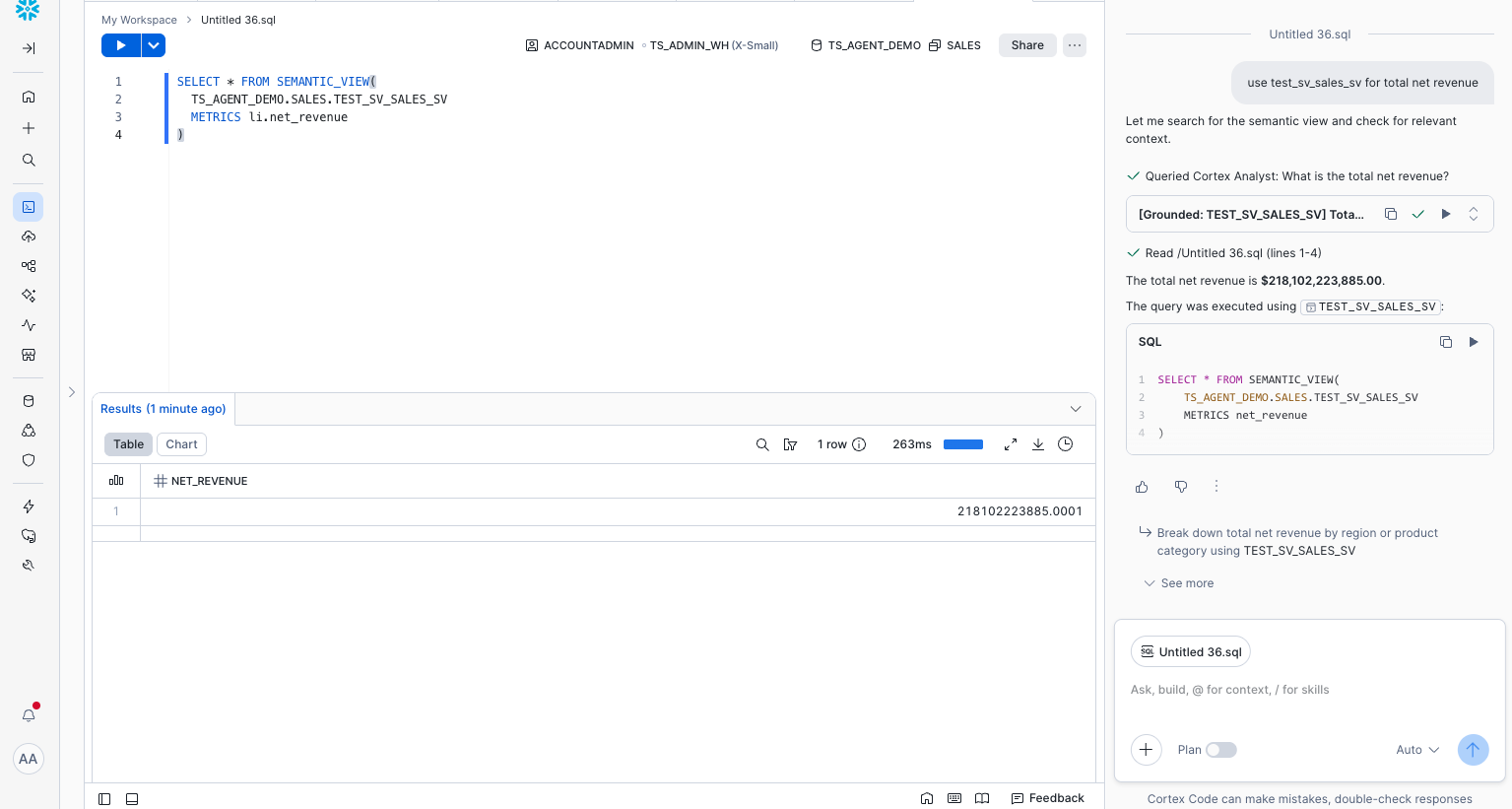Copy the SQL code block in chat
1512x809 pixels.
[x=1446, y=342]
